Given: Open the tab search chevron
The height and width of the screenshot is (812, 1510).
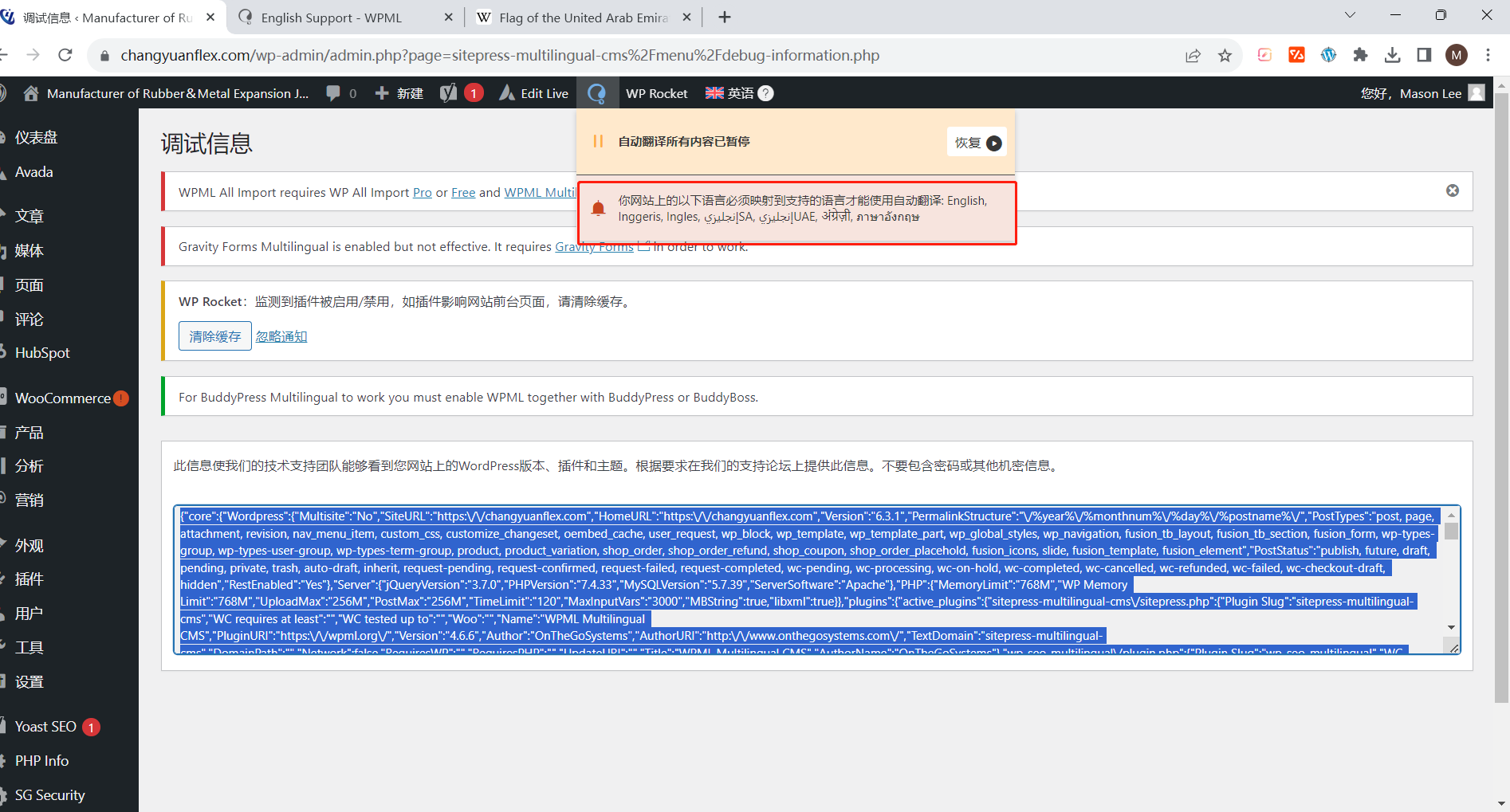Looking at the screenshot, I should tap(1350, 15).
